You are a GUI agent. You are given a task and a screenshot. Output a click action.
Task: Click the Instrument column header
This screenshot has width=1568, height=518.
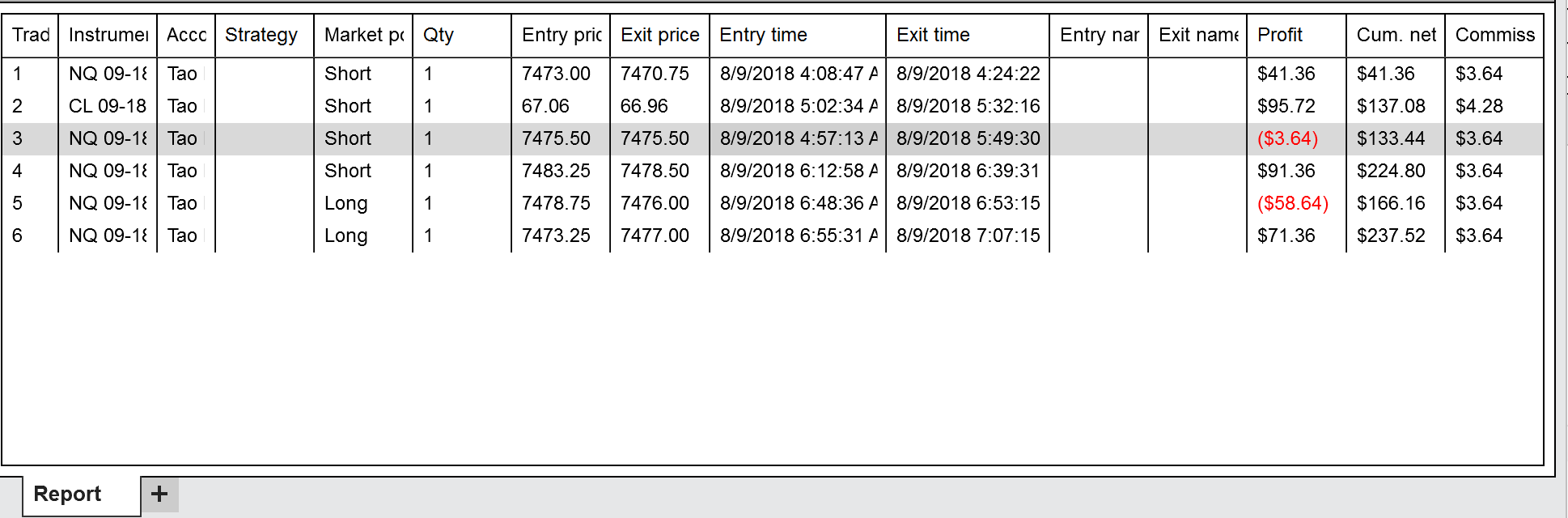pos(108,36)
